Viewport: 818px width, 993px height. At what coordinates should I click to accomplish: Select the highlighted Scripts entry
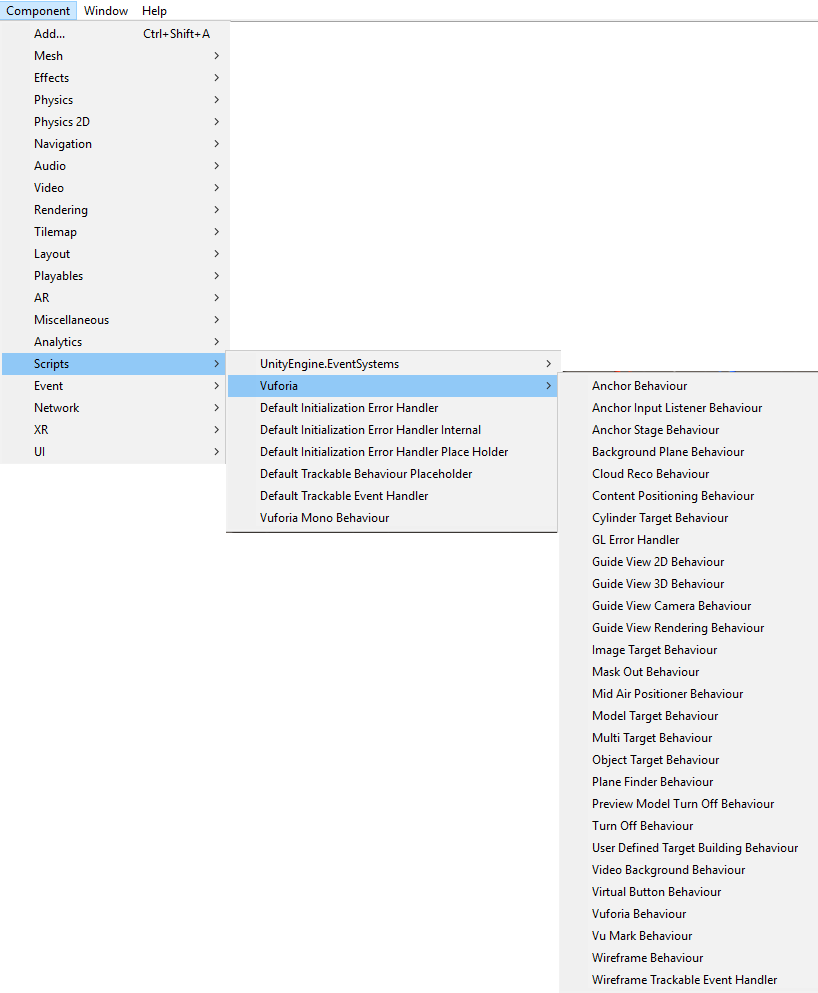click(114, 364)
